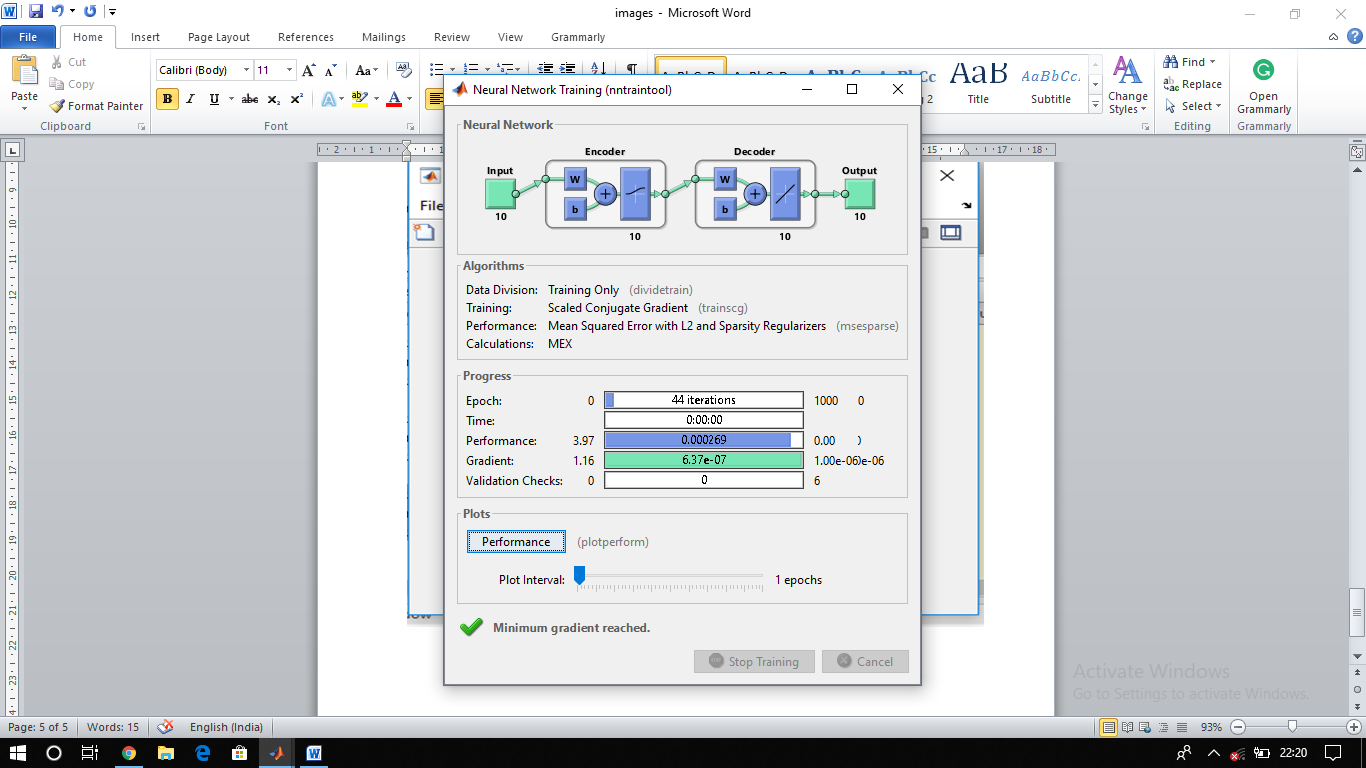Viewport: 1366px width, 768px height.
Task: Open the font size dropdown
Action: point(290,70)
